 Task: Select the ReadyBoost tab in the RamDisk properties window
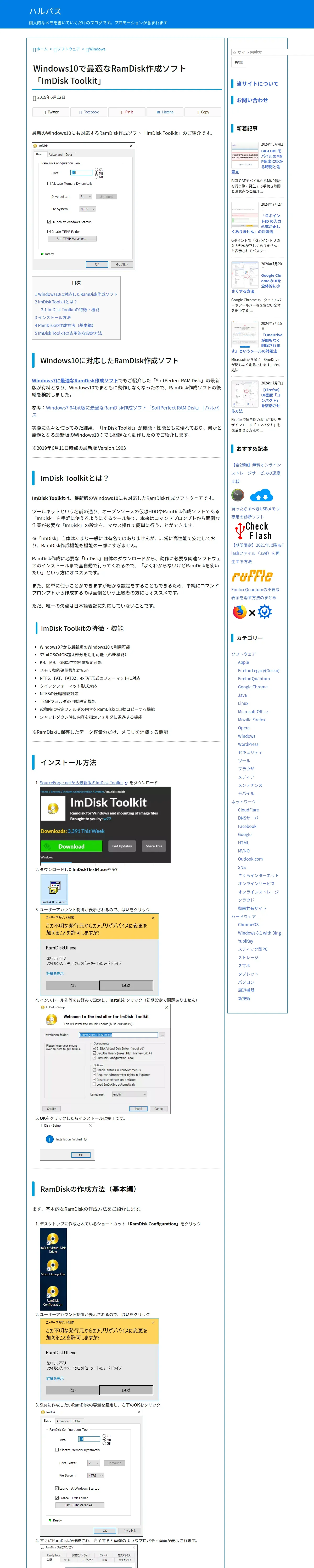pos(54,1555)
